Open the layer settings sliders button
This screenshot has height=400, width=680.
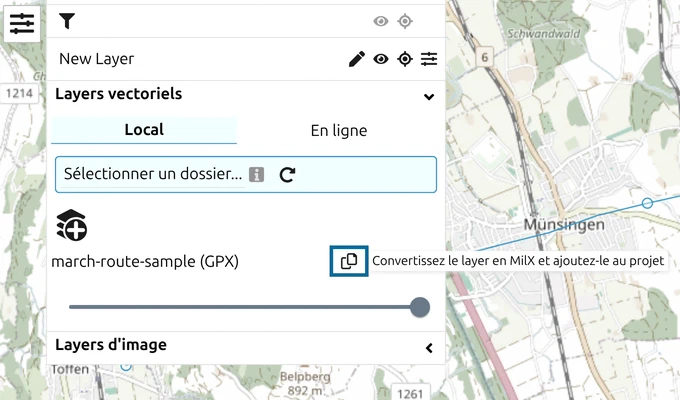[22, 23]
